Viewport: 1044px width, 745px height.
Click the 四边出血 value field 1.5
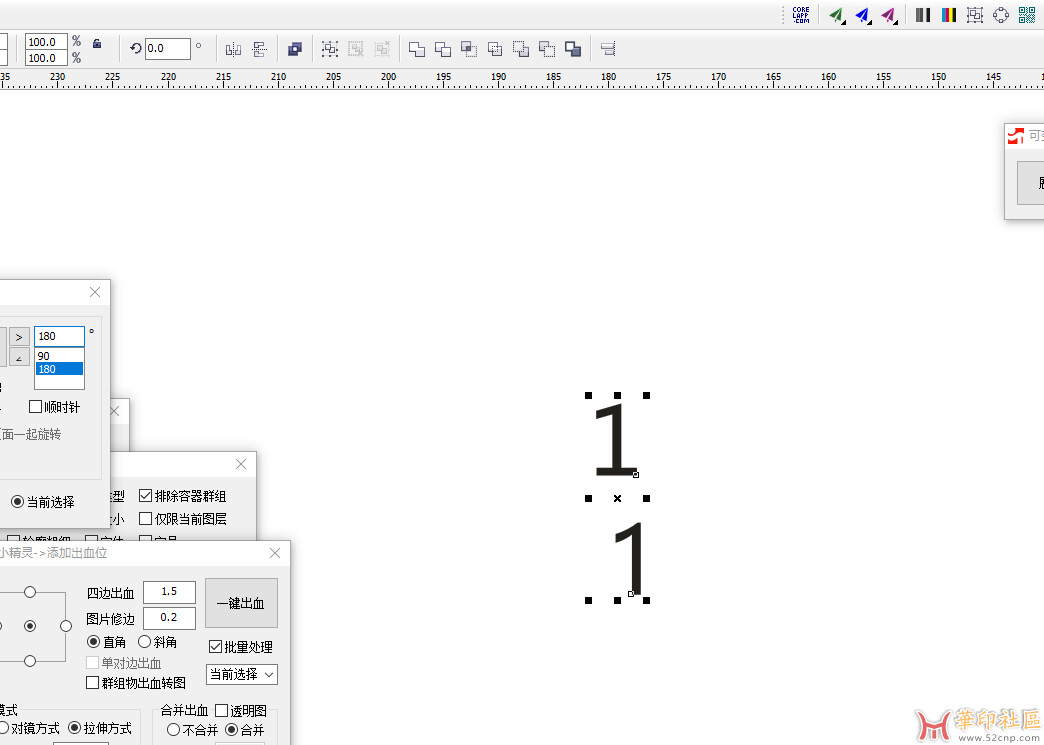(169, 592)
